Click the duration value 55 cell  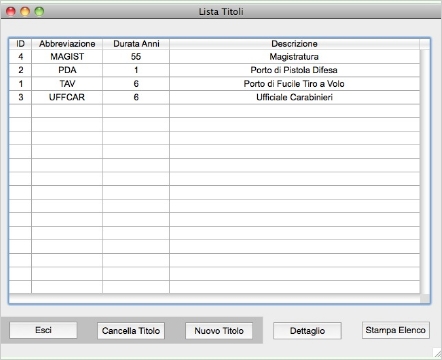[136, 57]
